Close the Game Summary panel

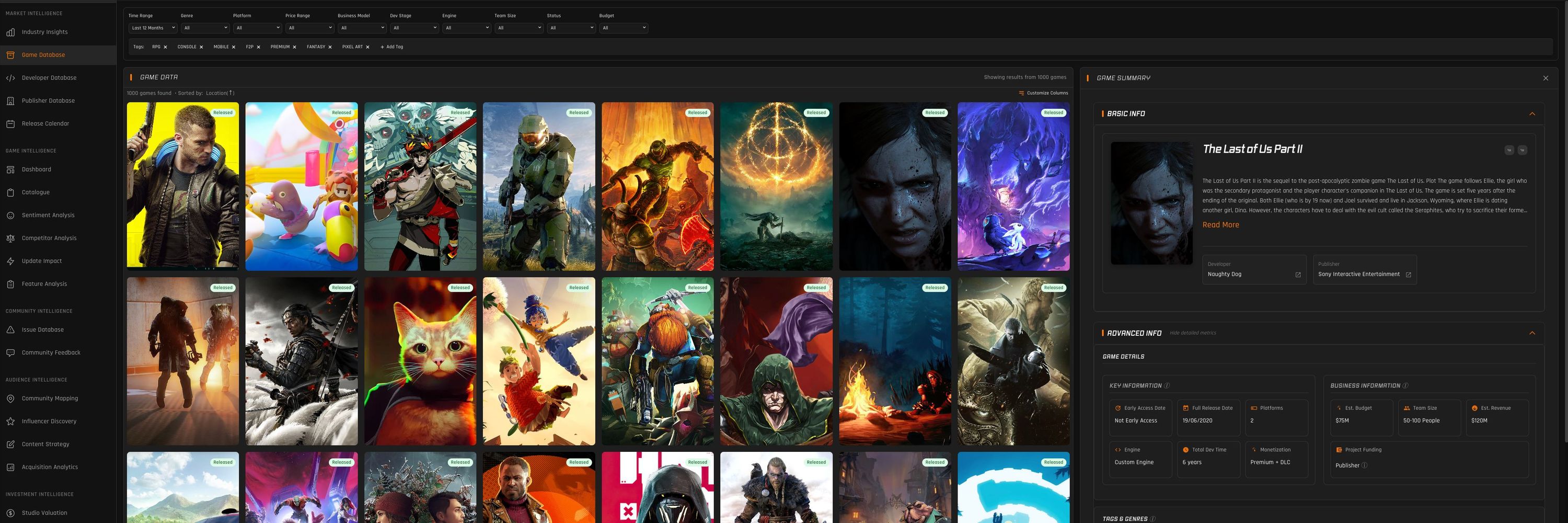point(1546,78)
